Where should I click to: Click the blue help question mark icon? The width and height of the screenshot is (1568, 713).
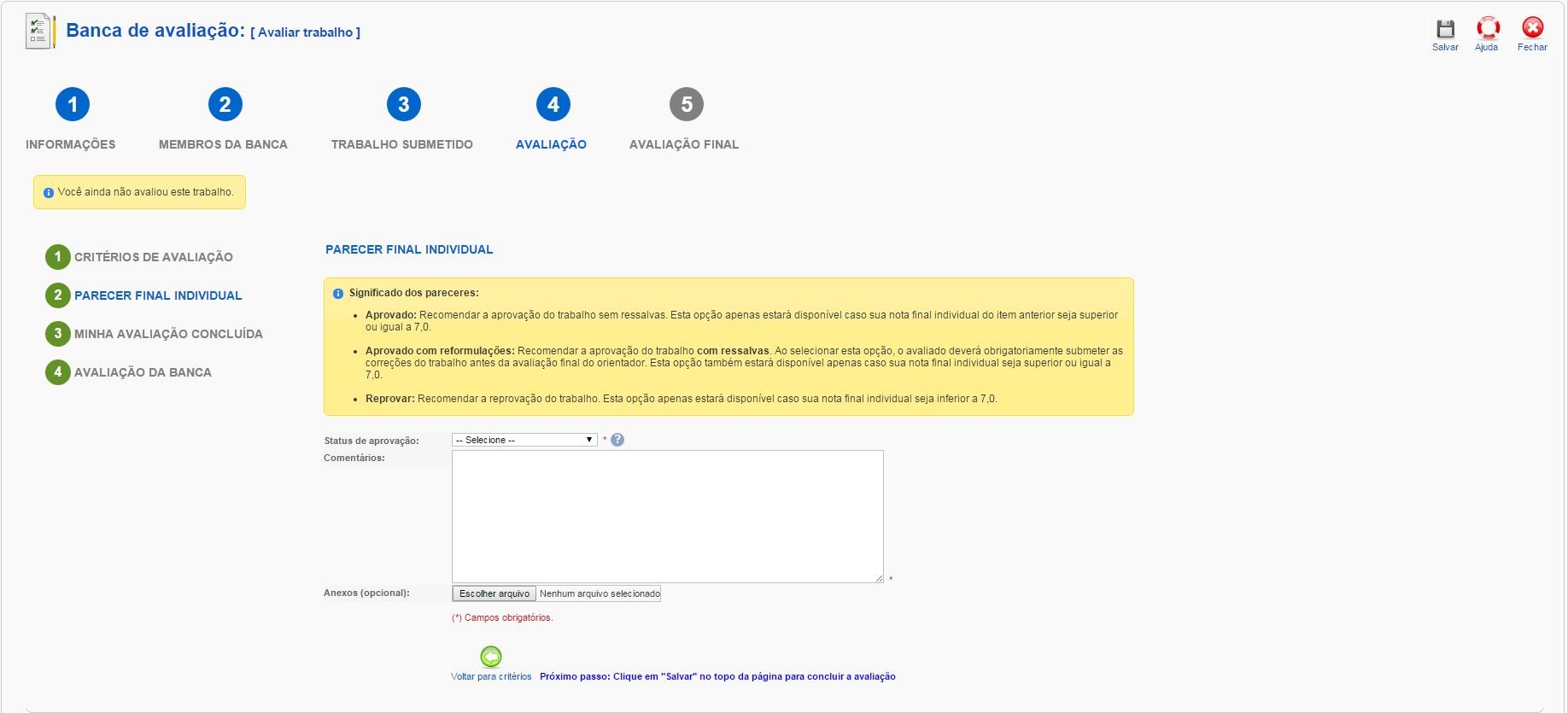(x=617, y=440)
